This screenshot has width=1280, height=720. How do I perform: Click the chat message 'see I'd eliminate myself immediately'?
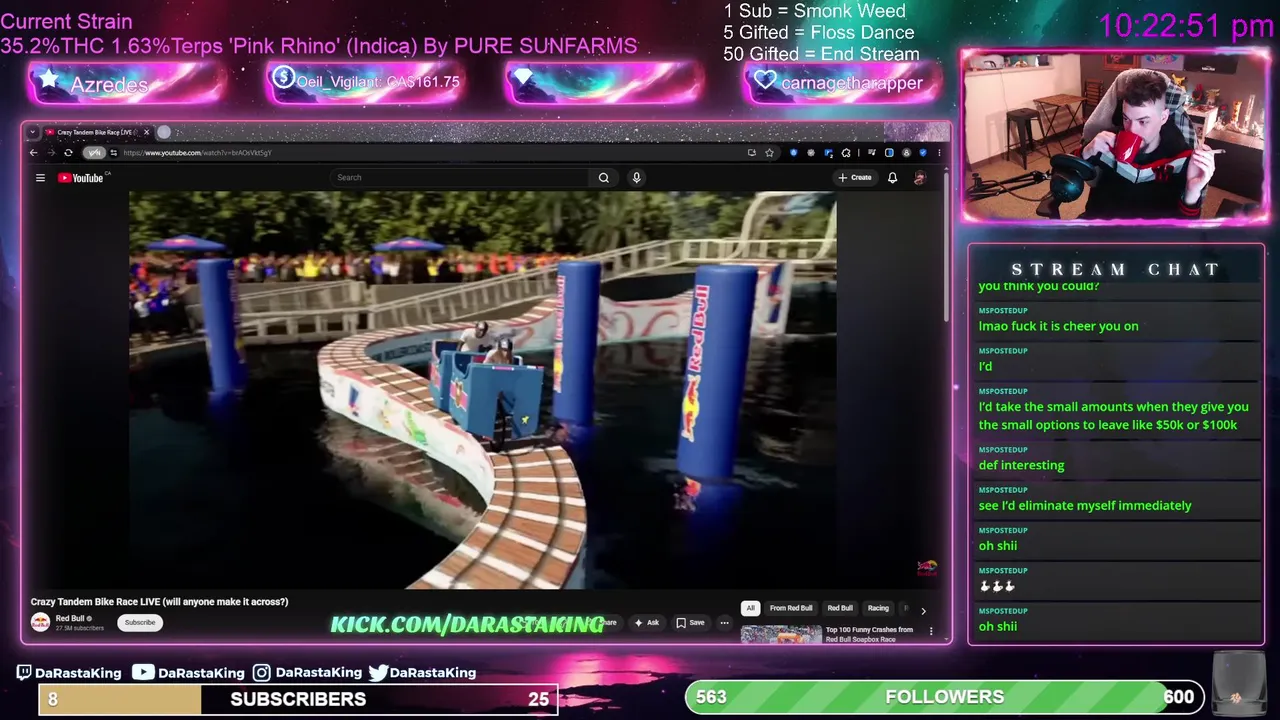(1085, 506)
